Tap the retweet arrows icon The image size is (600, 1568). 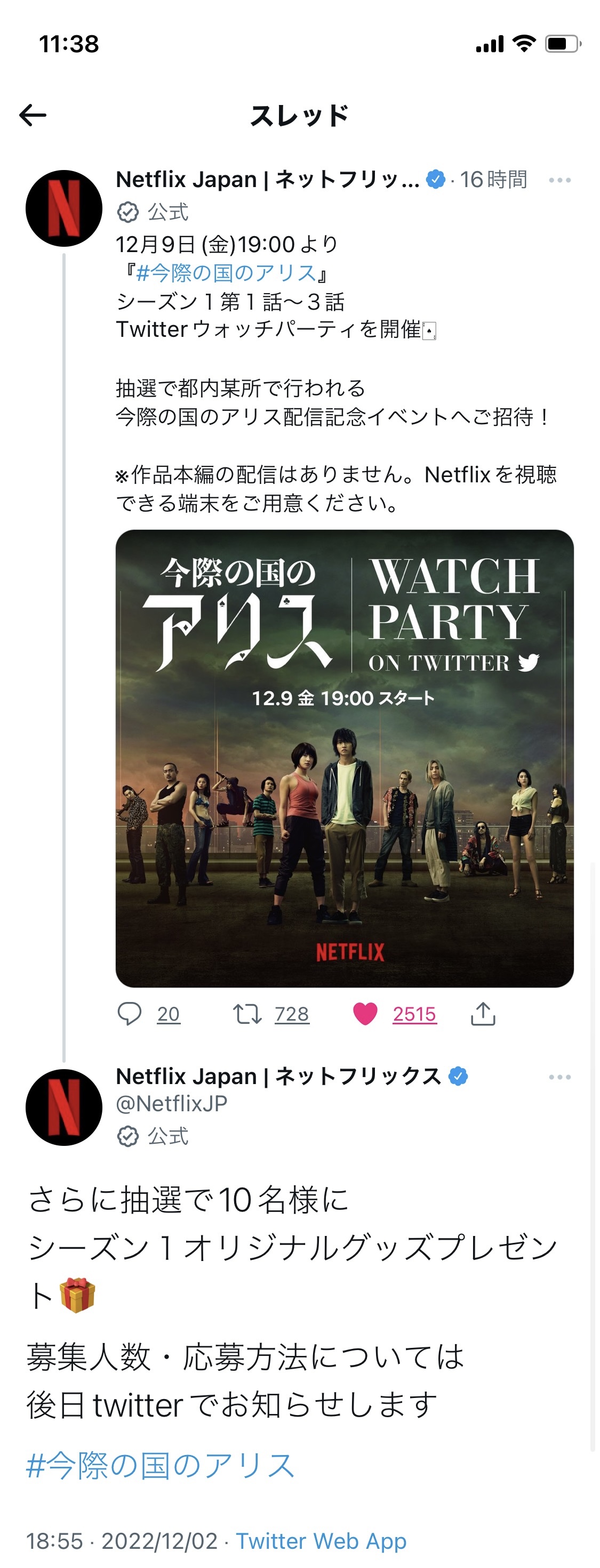[247, 1014]
